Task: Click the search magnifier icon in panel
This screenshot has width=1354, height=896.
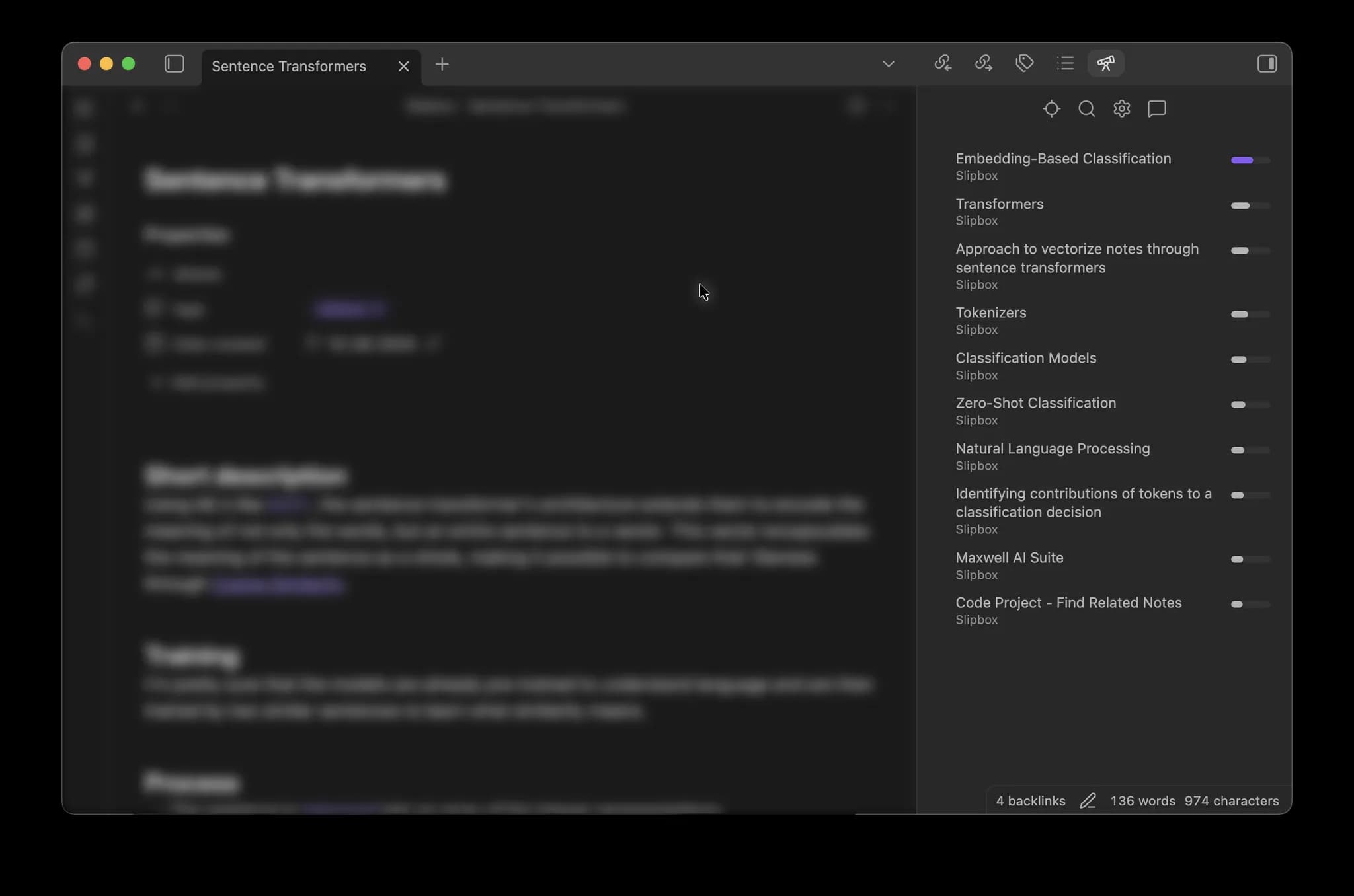Action: pos(1086,108)
